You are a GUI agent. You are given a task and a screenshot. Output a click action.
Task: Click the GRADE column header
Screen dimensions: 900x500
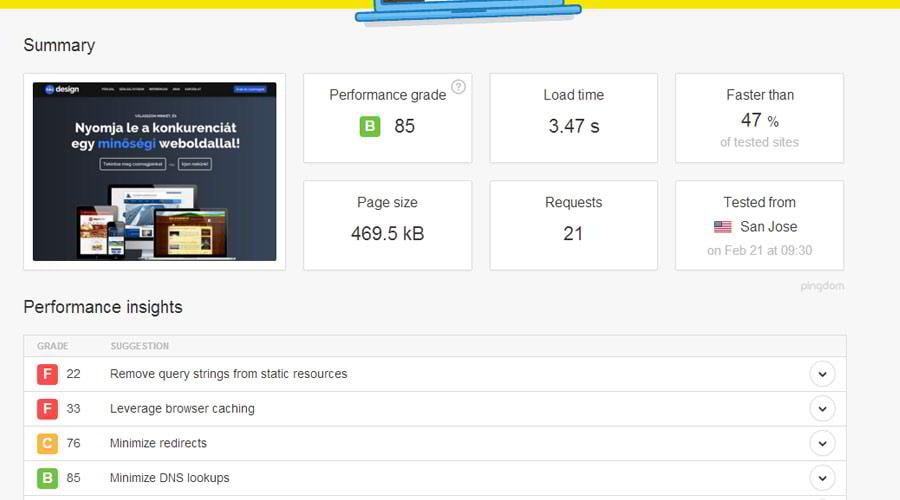coord(53,346)
